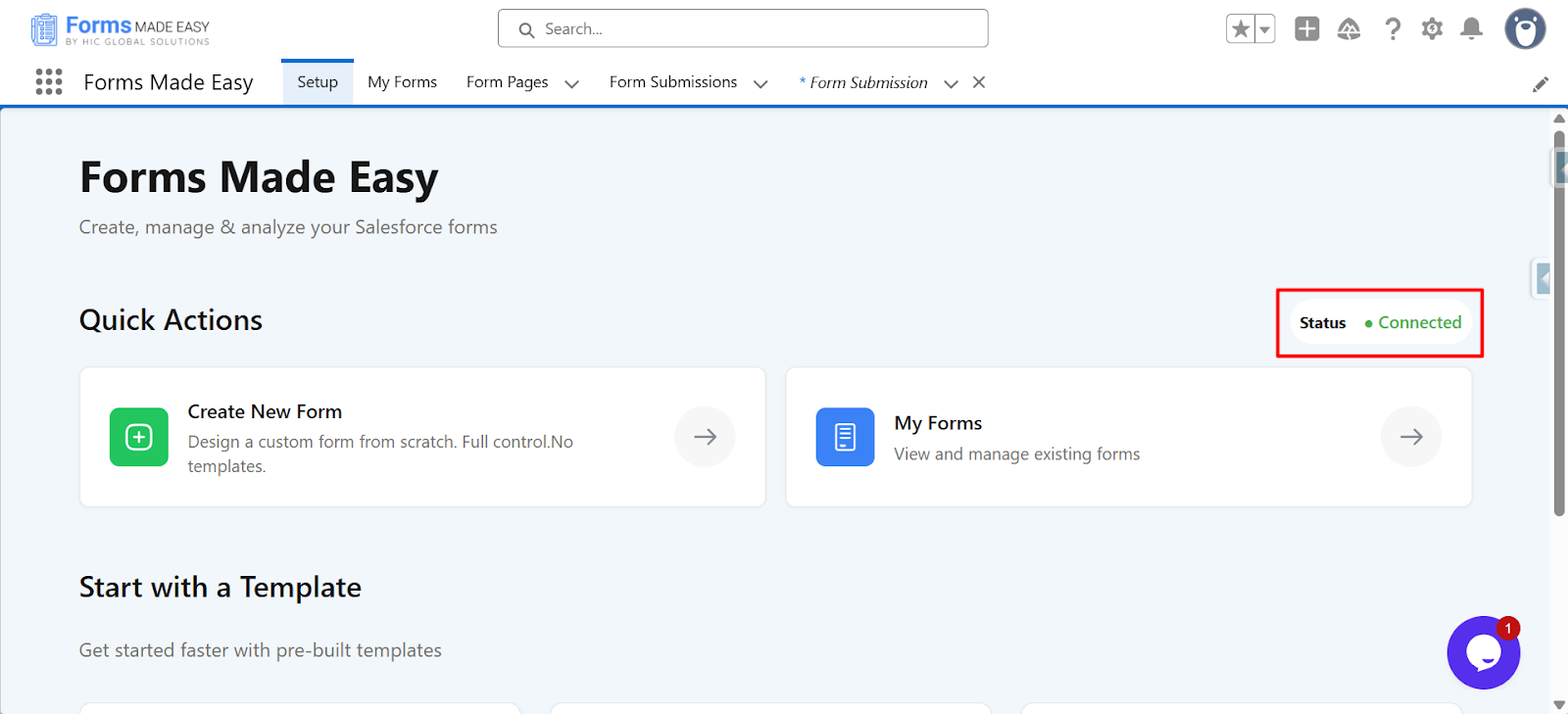Expand the Form Submissions chevron
This screenshot has width=1568, height=714.
(760, 84)
